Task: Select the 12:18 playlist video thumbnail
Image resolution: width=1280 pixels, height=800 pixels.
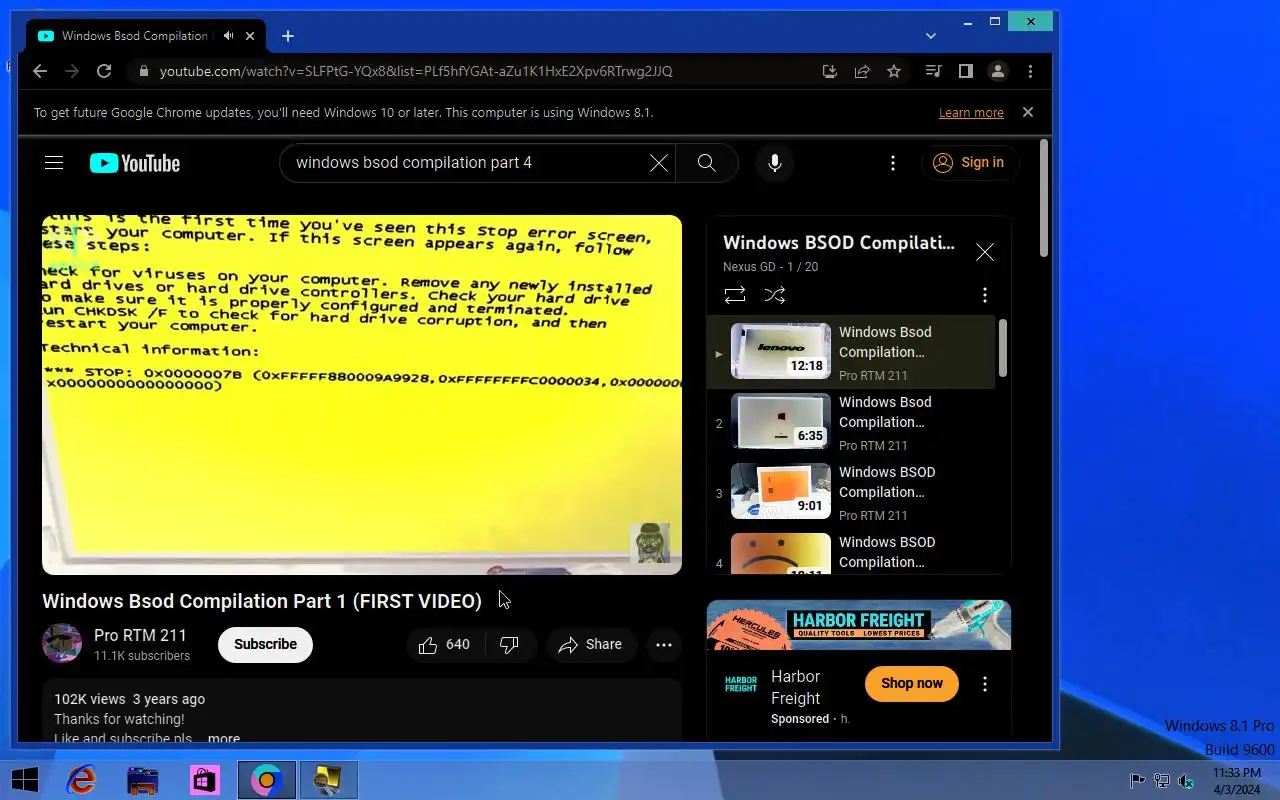Action: [781, 351]
